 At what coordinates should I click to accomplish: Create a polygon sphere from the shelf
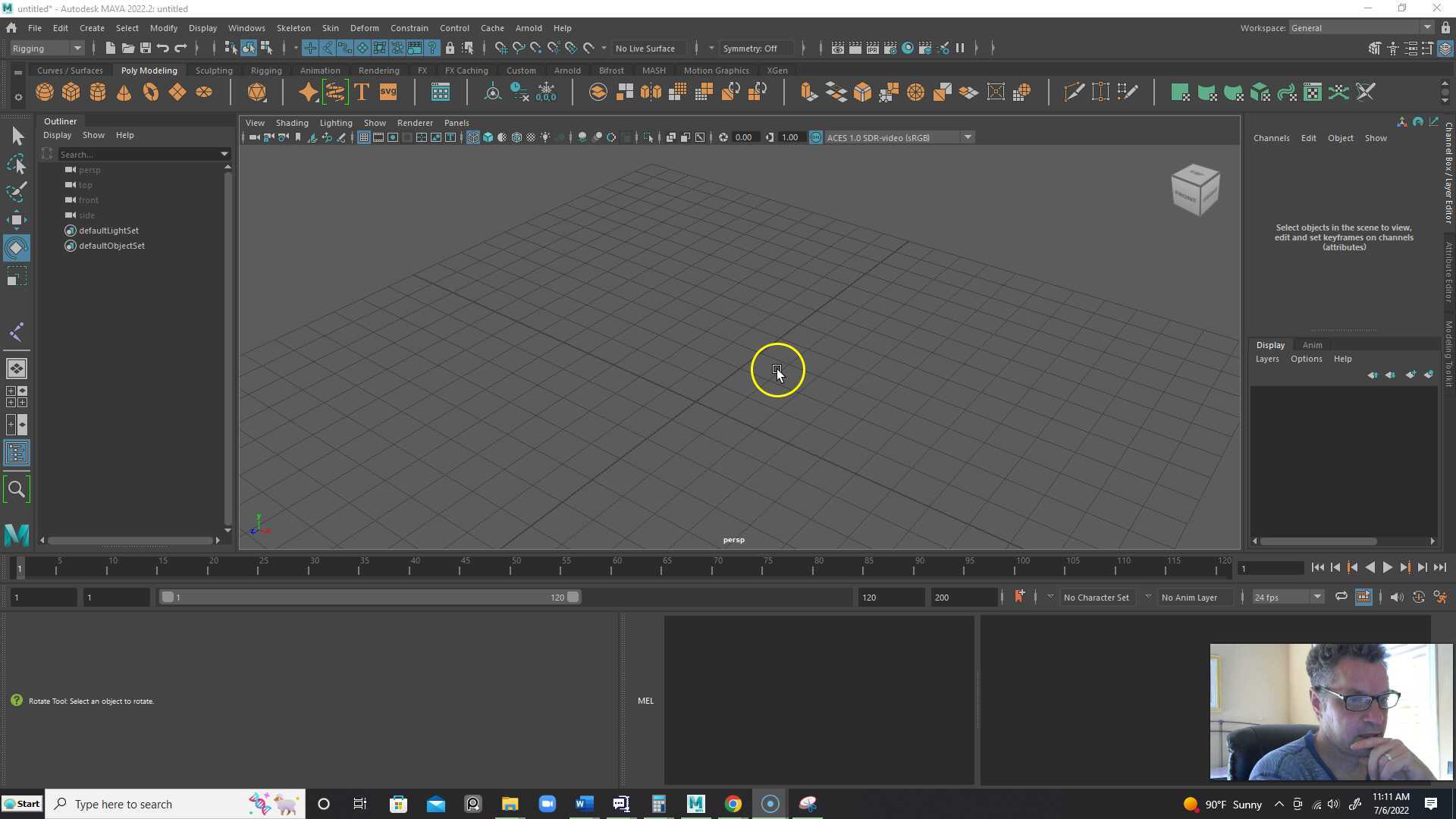(x=44, y=92)
